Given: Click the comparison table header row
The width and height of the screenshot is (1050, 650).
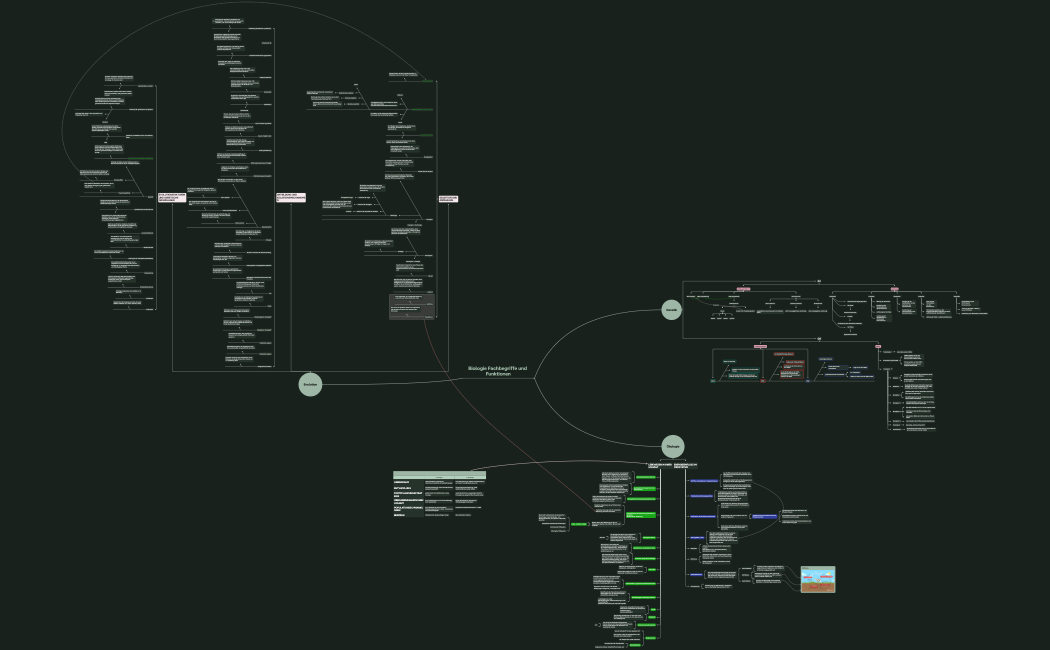Looking at the screenshot, I should 438,474.
